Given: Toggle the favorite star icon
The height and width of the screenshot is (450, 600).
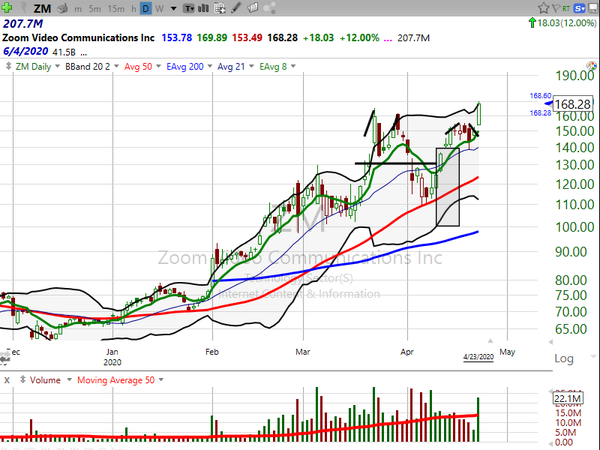Looking at the screenshot, I should click(543, 8).
